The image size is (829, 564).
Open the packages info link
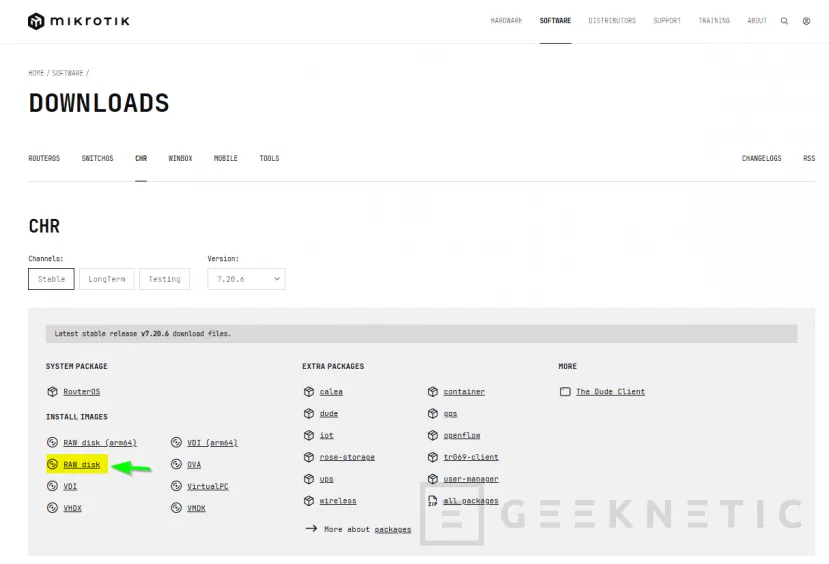point(393,529)
